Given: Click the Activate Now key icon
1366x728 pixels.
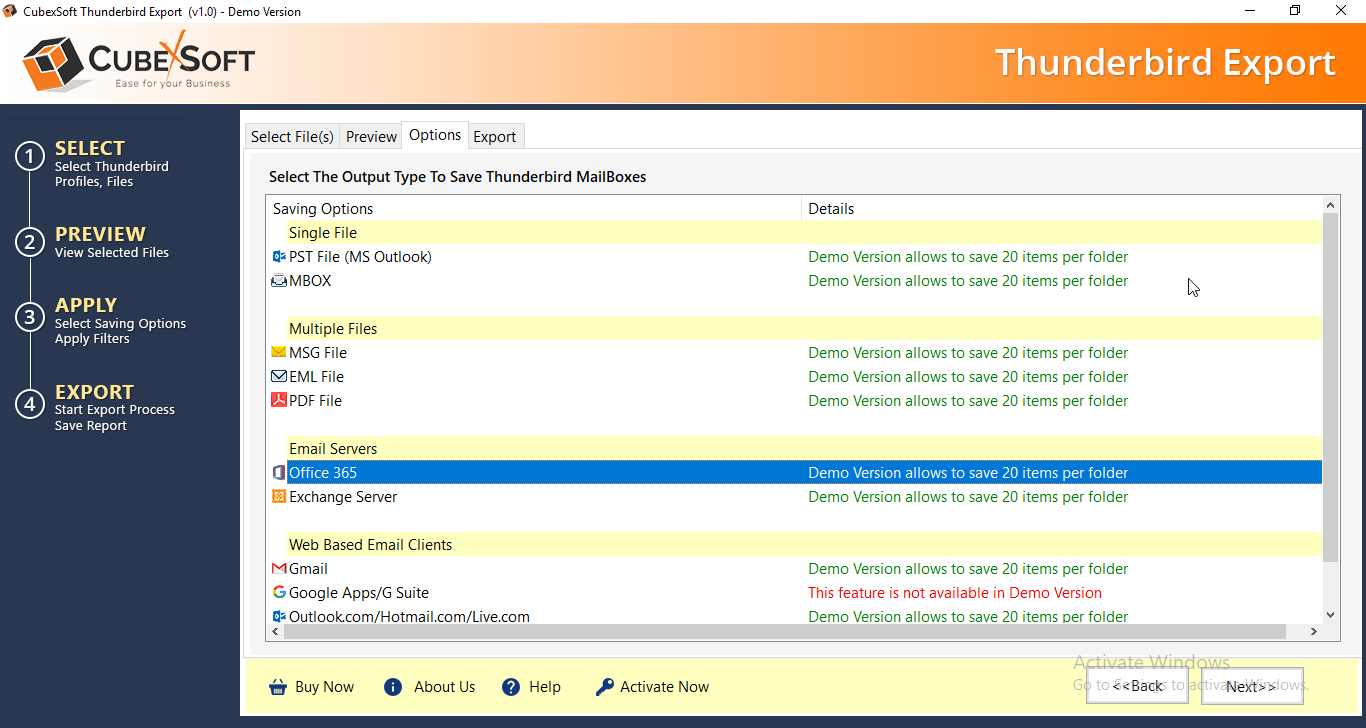Looking at the screenshot, I should pyautogui.click(x=604, y=687).
